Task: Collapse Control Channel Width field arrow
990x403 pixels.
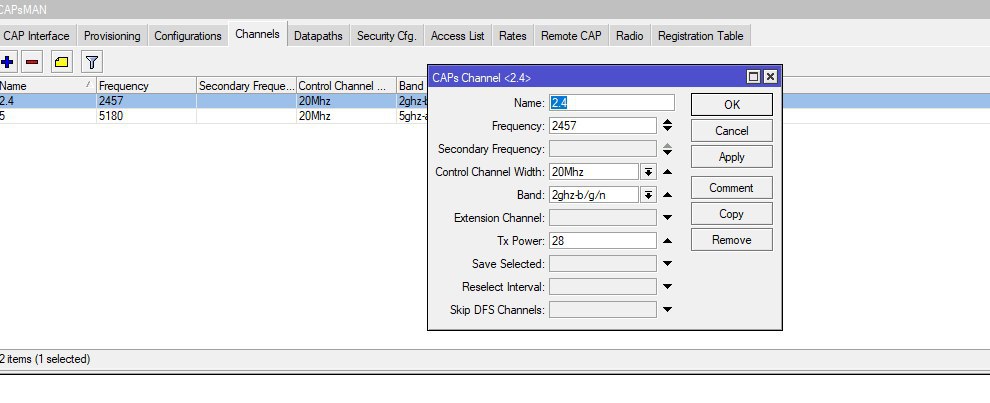Action: tap(667, 171)
